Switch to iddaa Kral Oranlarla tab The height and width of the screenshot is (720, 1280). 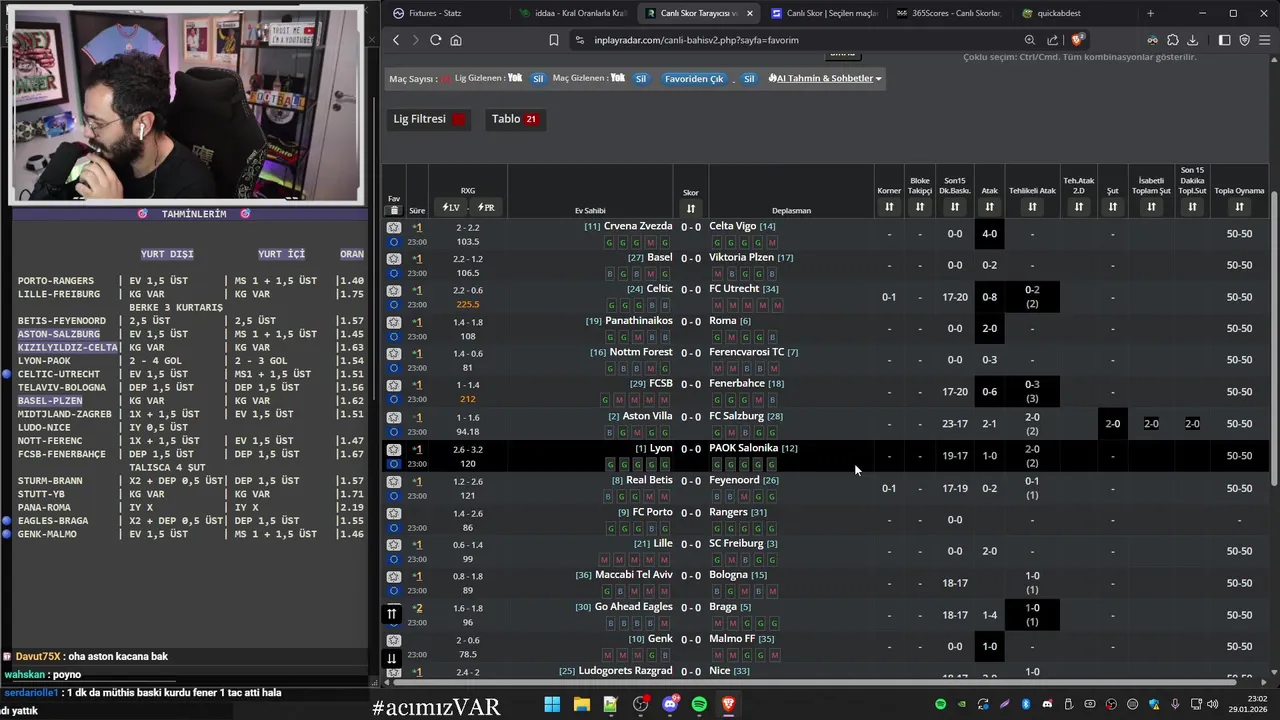click(573, 13)
